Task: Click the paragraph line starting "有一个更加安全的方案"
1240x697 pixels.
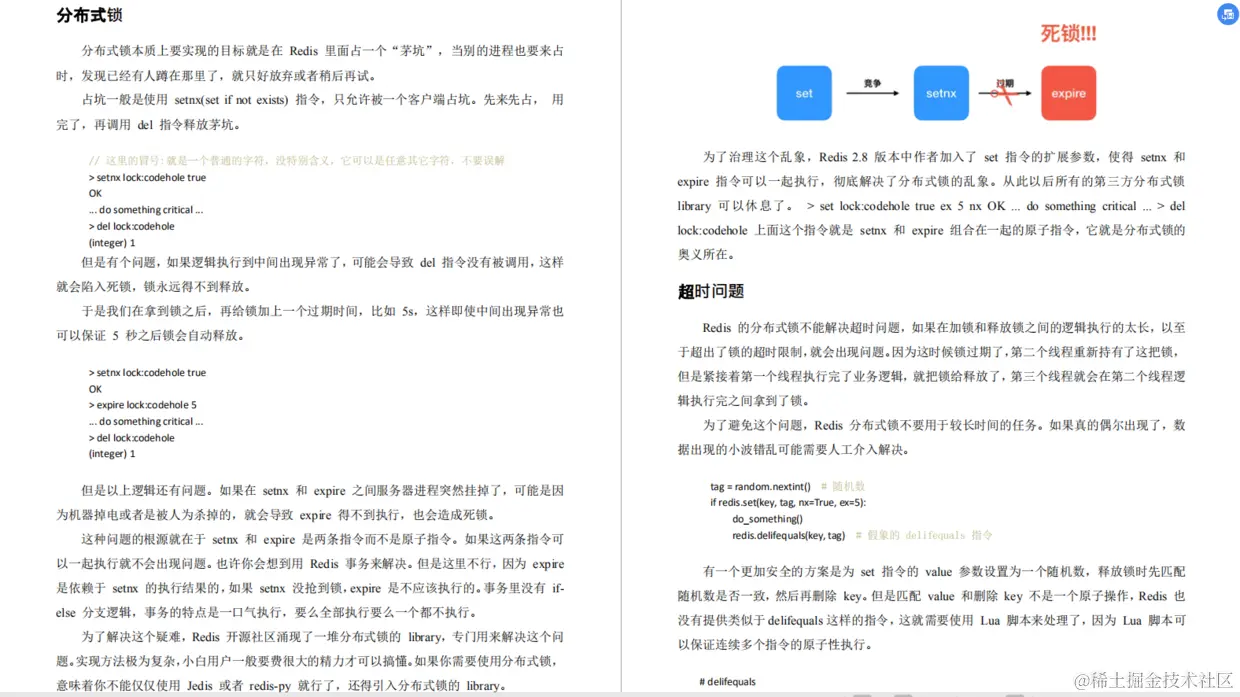Action: (x=944, y=572)
